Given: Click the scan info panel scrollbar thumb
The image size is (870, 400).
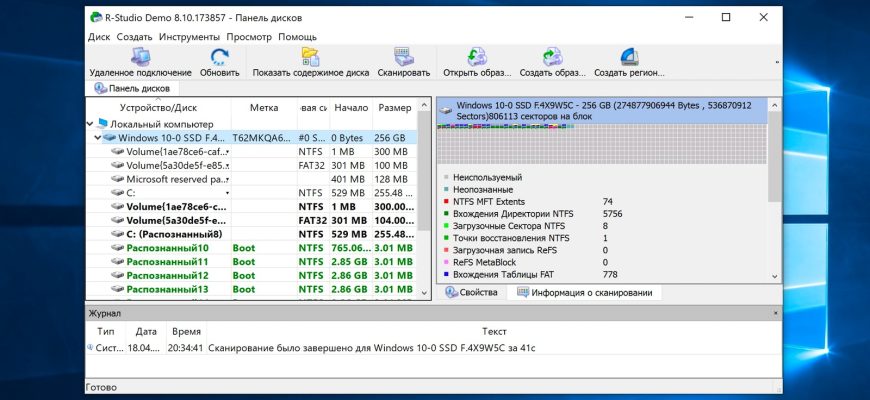Looking at the screenshot, I should pos(775,156).
